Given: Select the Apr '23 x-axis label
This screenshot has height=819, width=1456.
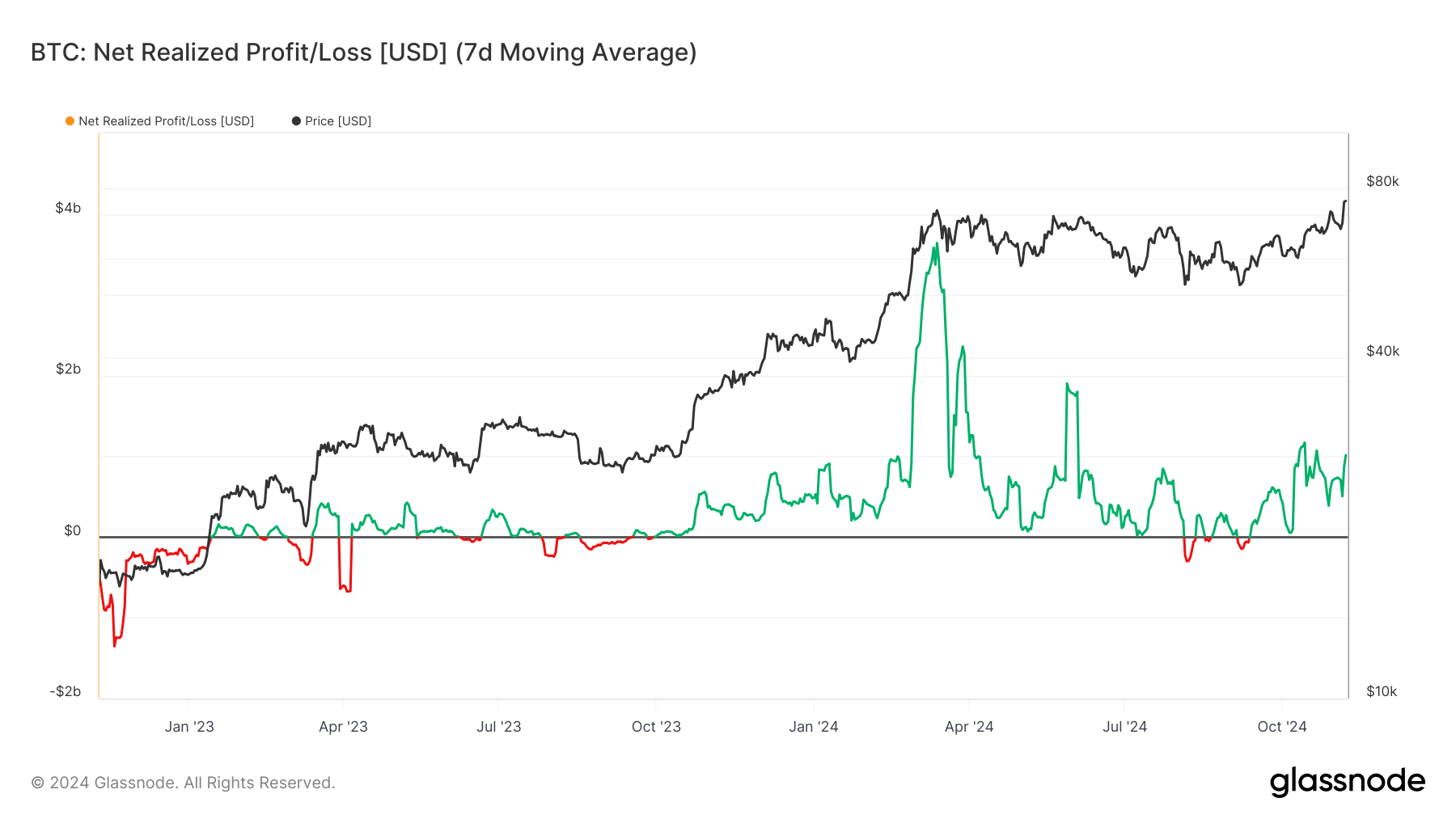Looking at the screenshot, I should 343,727.
